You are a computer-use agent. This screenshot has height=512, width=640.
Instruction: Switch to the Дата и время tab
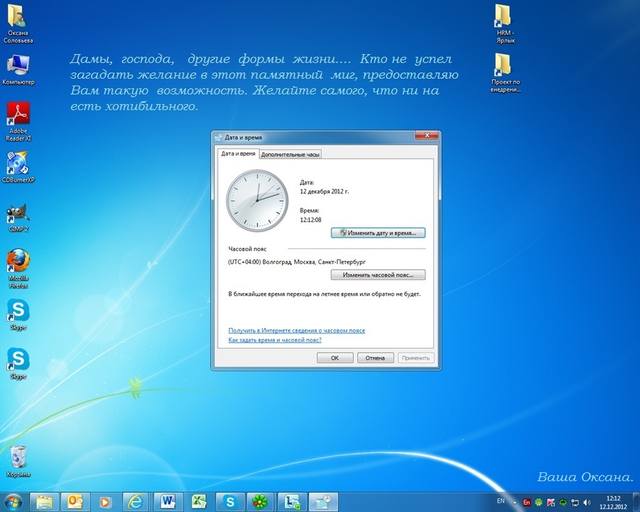(238, 154)
